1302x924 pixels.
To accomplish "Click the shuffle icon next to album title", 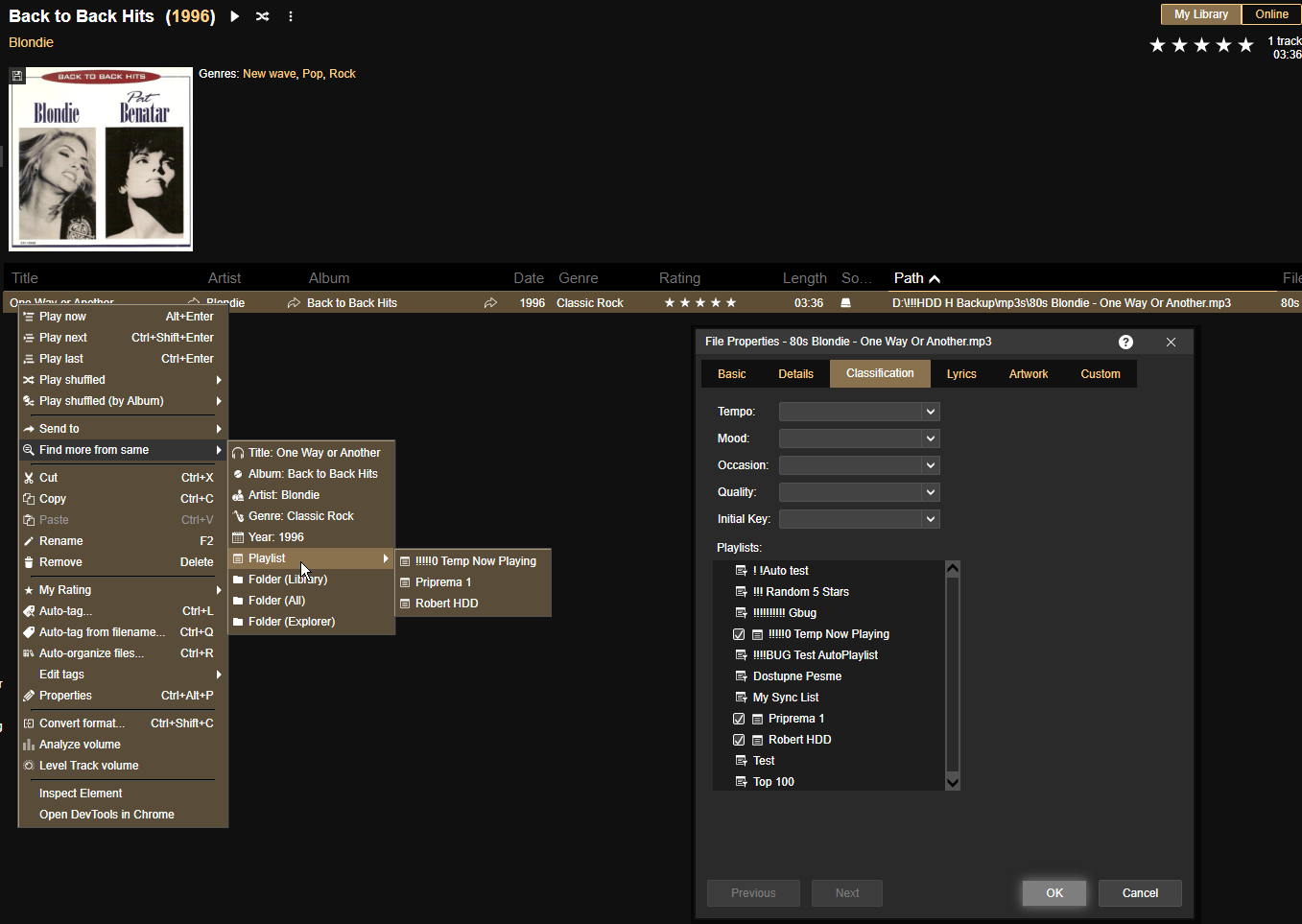I will [x=263, y=16].
